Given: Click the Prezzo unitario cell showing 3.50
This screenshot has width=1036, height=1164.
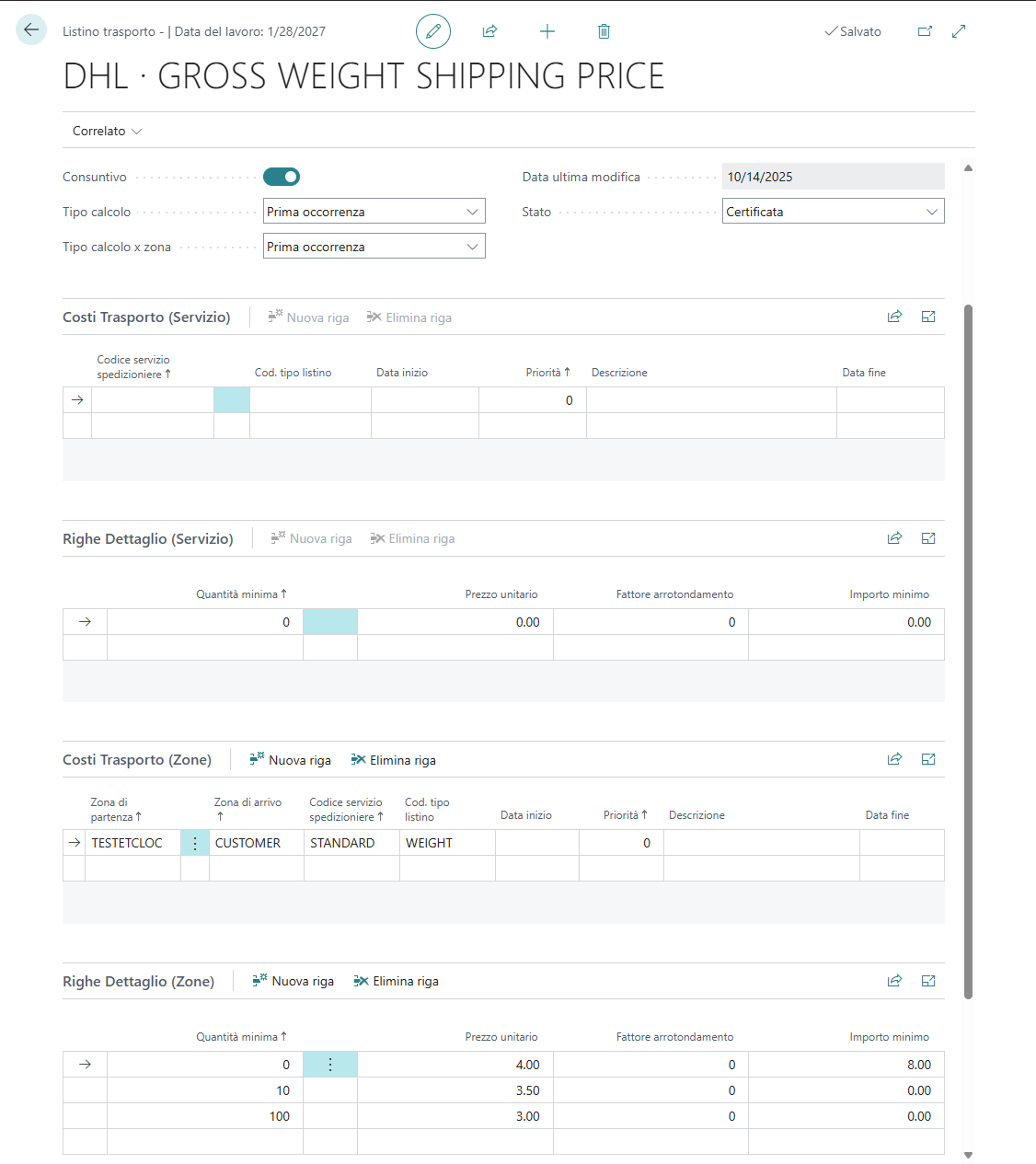Looking at the screenshot, I should 455,1090.
